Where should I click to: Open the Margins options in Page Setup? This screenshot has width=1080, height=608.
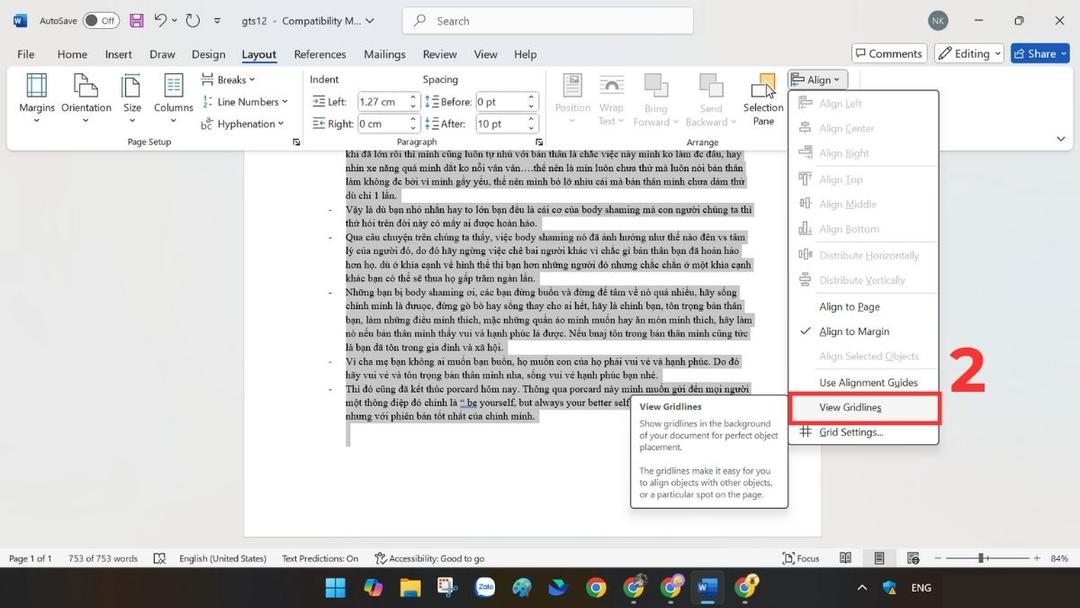(x=37, y=97)
